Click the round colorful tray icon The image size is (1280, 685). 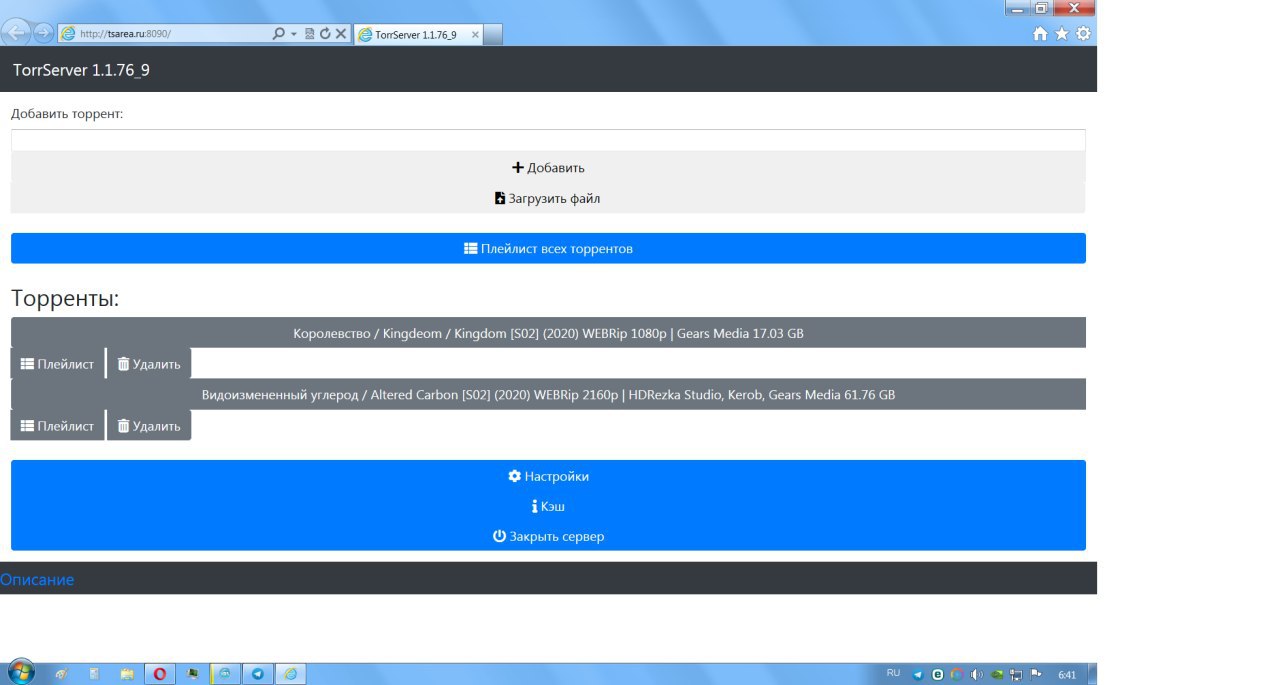click(x=957, y=675)
